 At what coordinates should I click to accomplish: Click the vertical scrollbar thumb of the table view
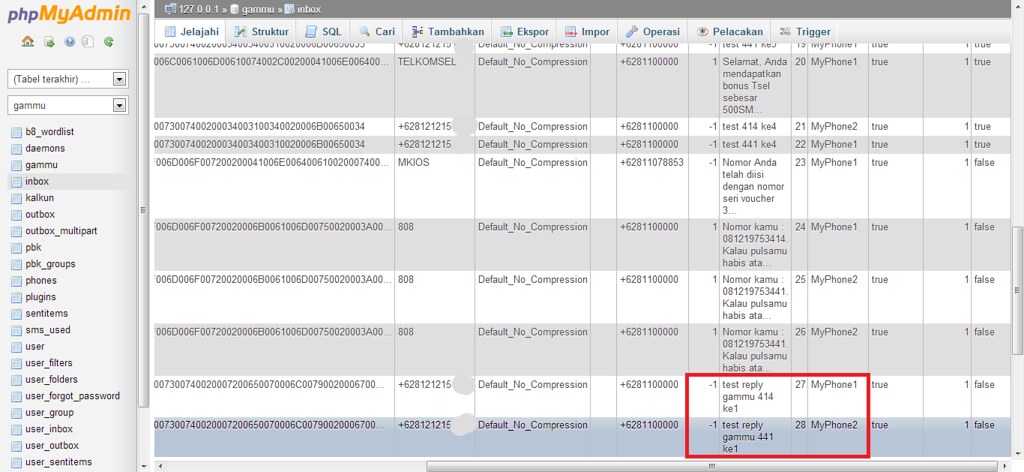[x=1017, y=291]
